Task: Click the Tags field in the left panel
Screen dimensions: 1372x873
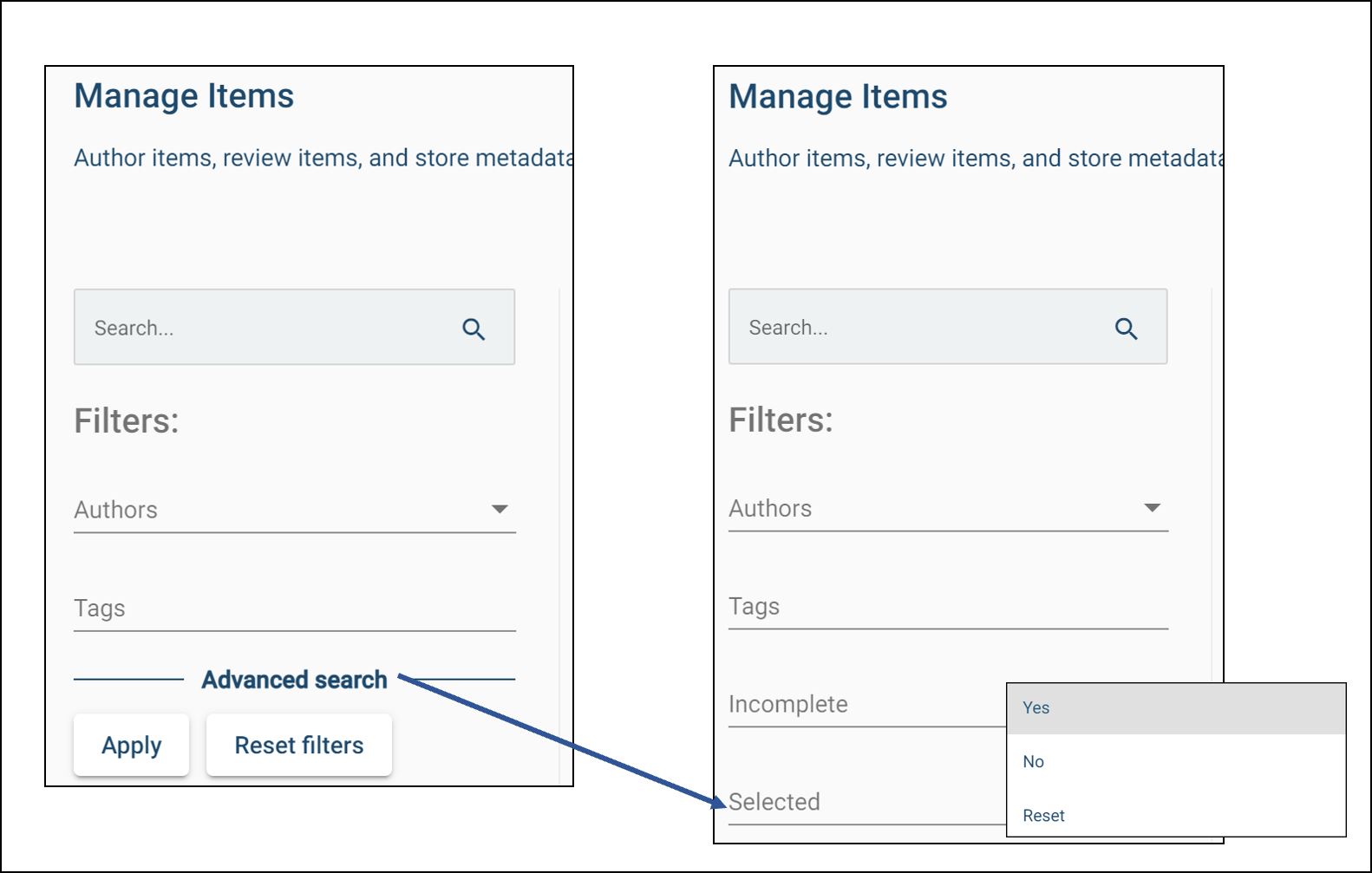Action: (x=294, y=609)
